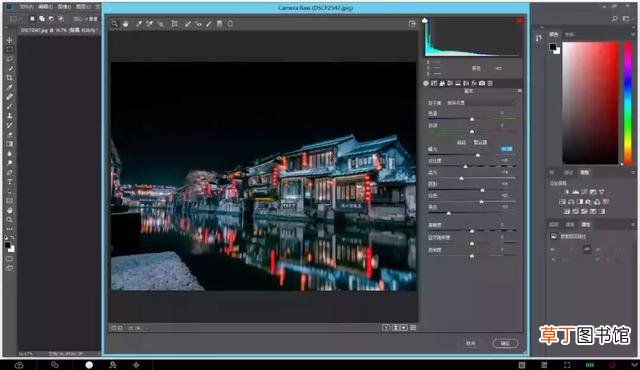Click the Cancel button in Camera Raw

click(x=471, y=343)
